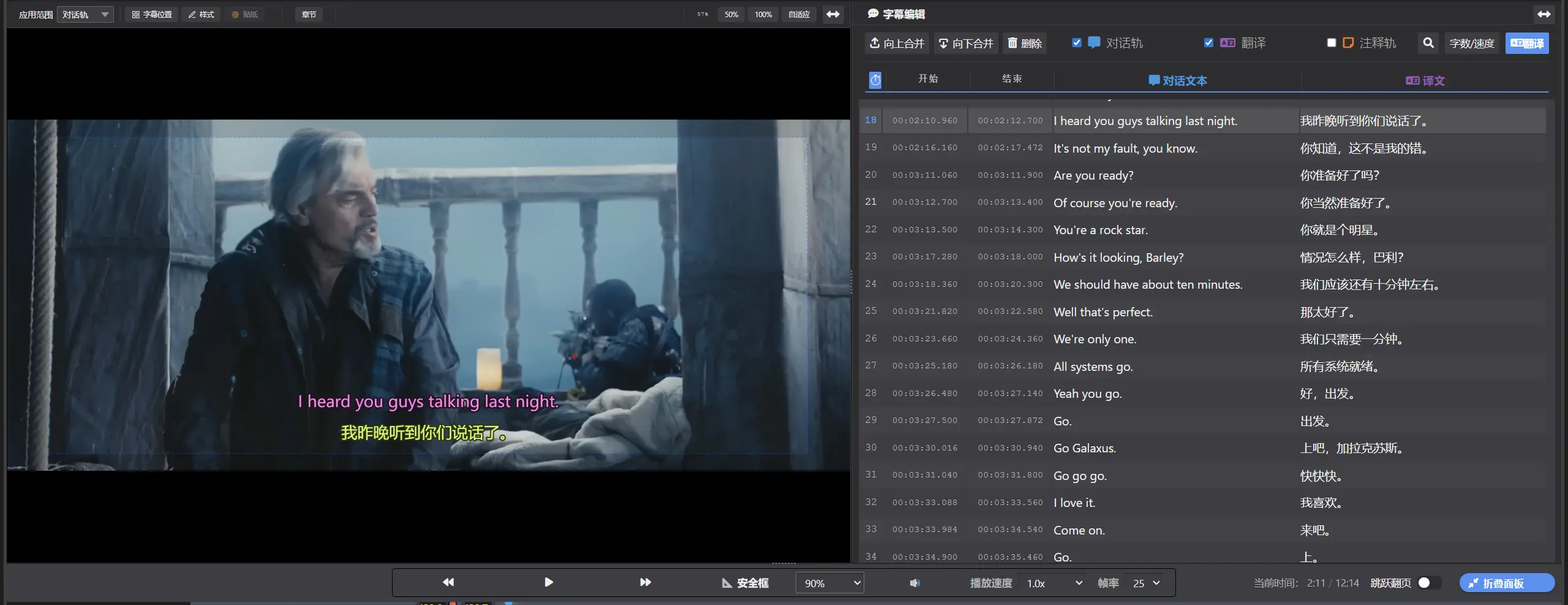Play the video preview

click(549, 582)
